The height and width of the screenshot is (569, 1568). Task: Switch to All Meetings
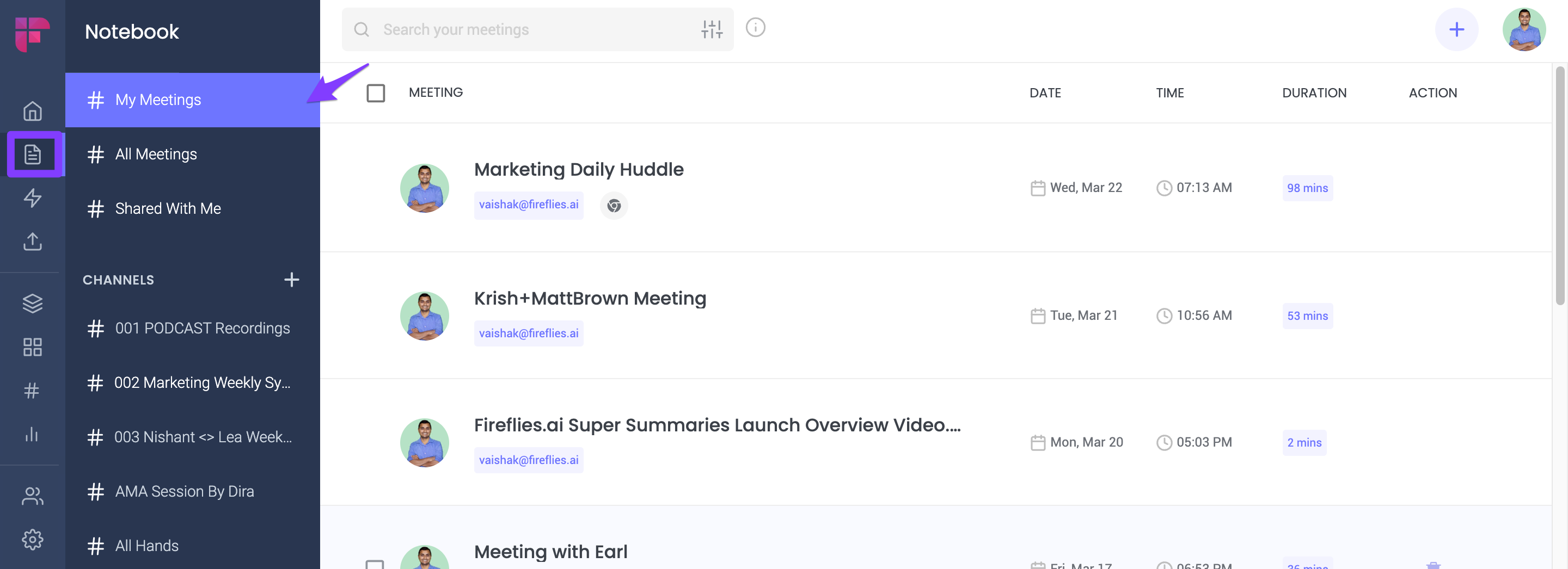156,154
